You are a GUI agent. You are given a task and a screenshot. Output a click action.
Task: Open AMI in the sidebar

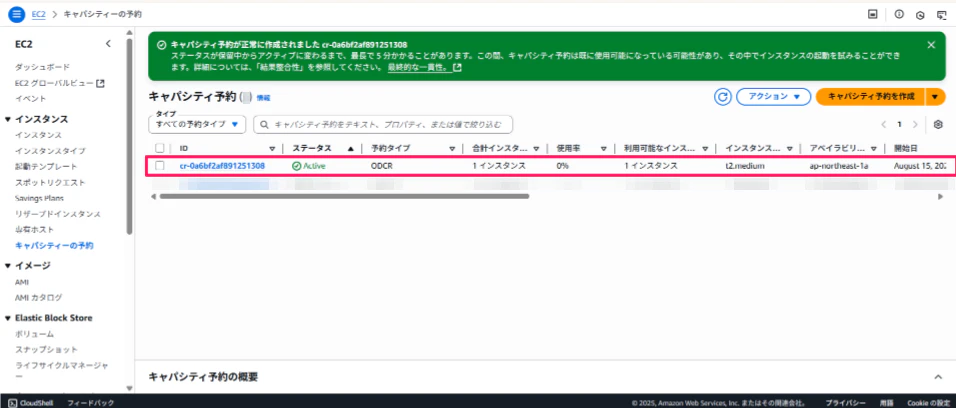pyautogui.click(x=22, y=282)
